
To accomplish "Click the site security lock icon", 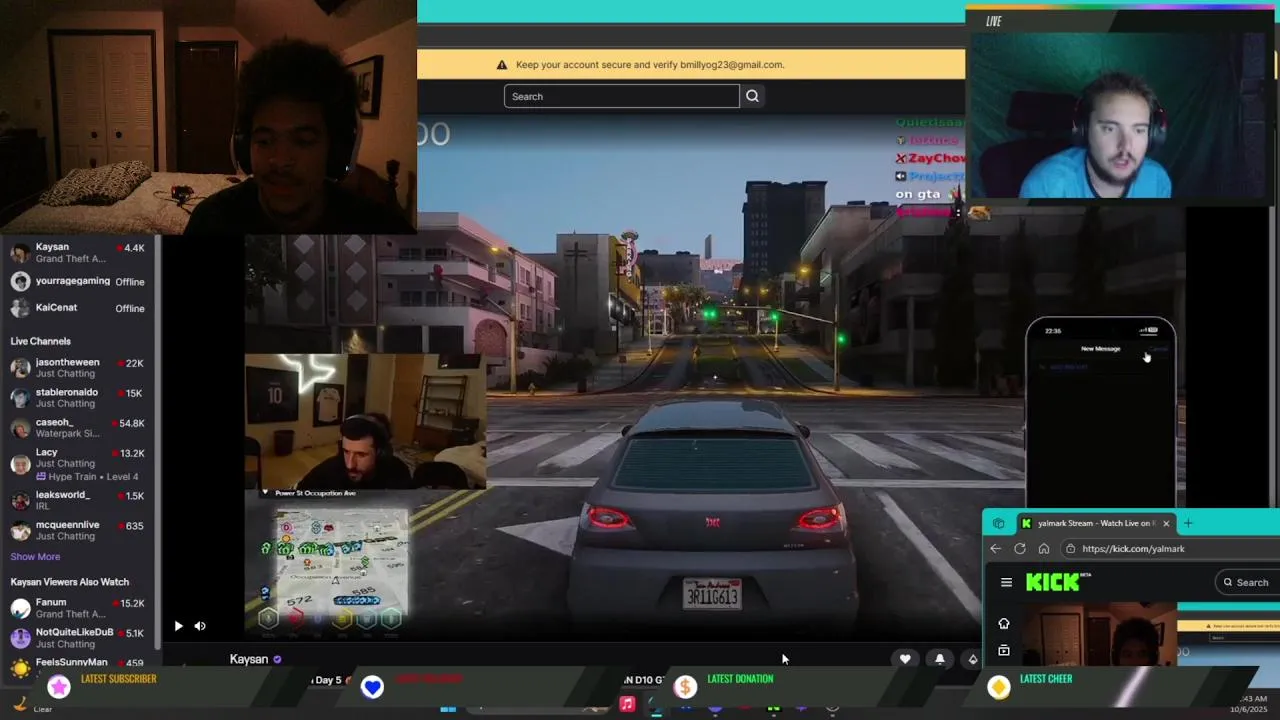I will click(x=1071, y=548).
